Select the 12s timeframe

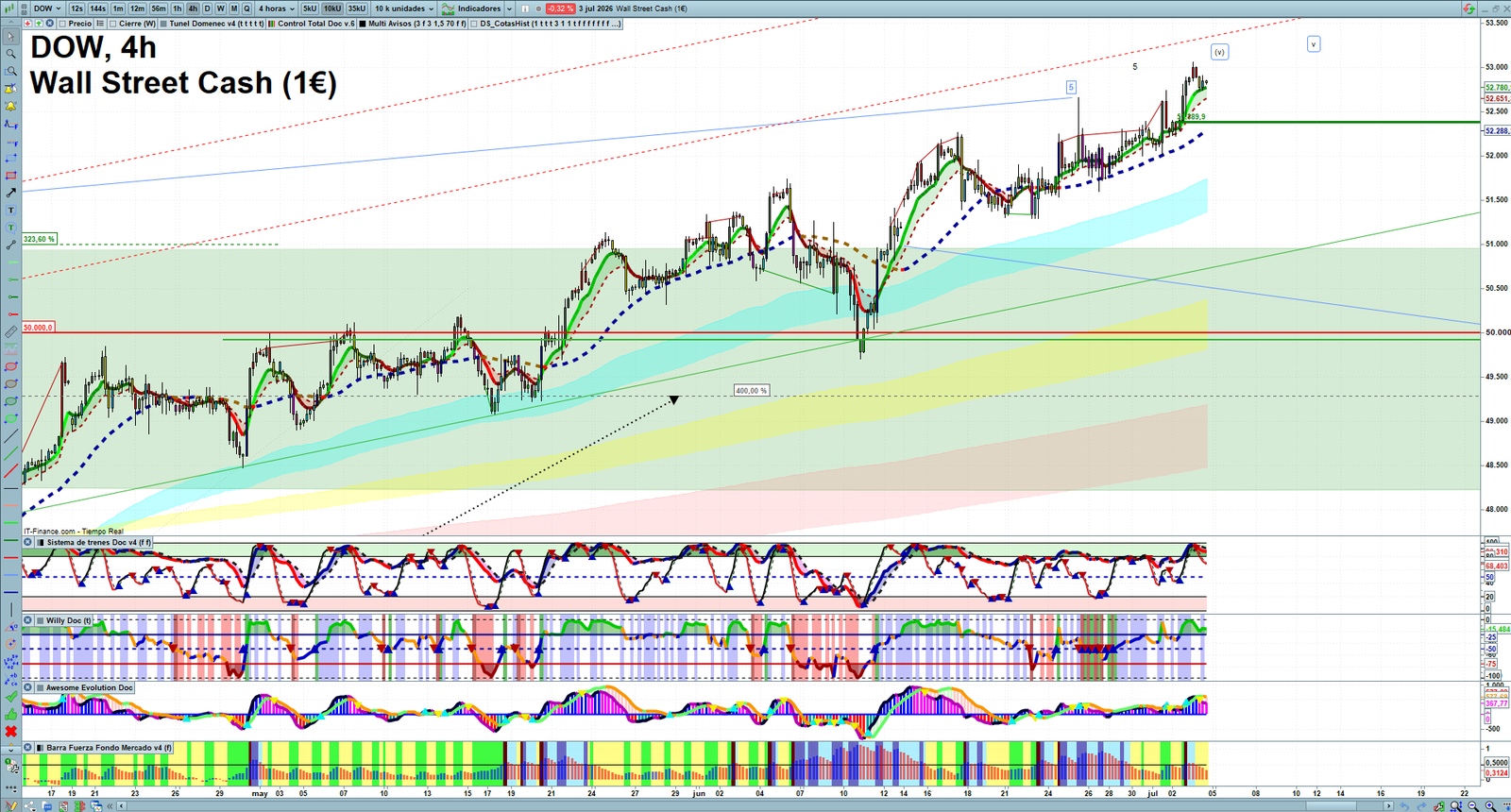point(76,8)
